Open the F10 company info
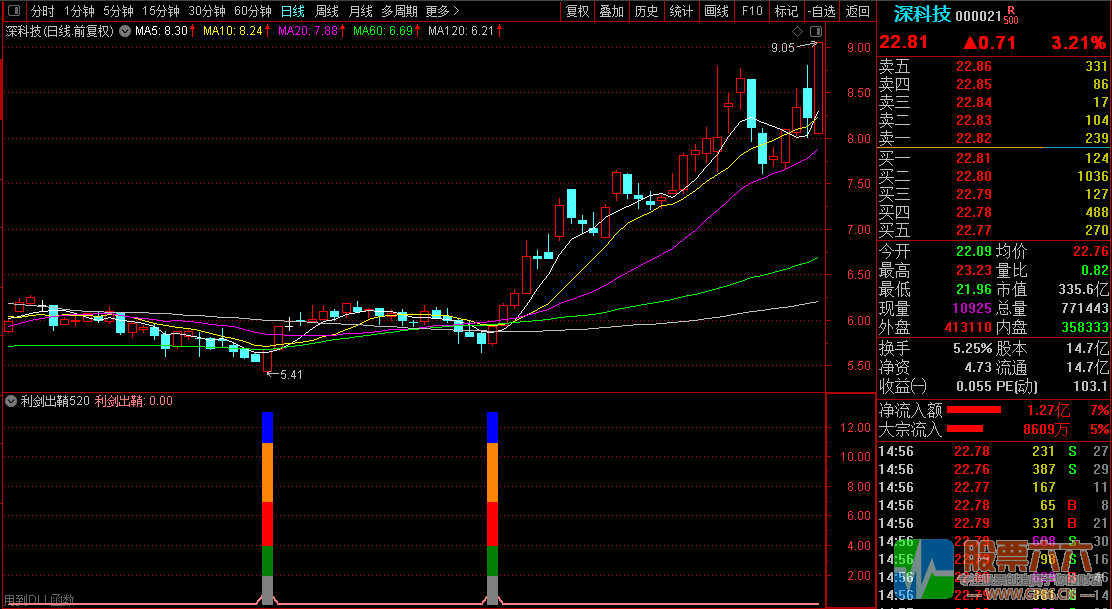This screenshot has height=609, width=1112. tap(751, 12)
